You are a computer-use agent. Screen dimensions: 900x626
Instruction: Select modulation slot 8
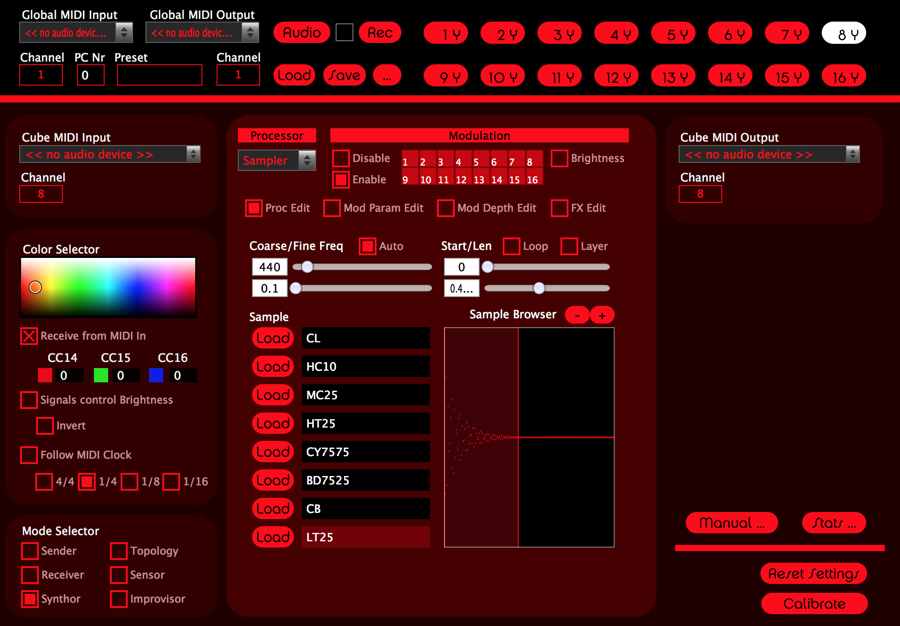(x=534, y=160)
